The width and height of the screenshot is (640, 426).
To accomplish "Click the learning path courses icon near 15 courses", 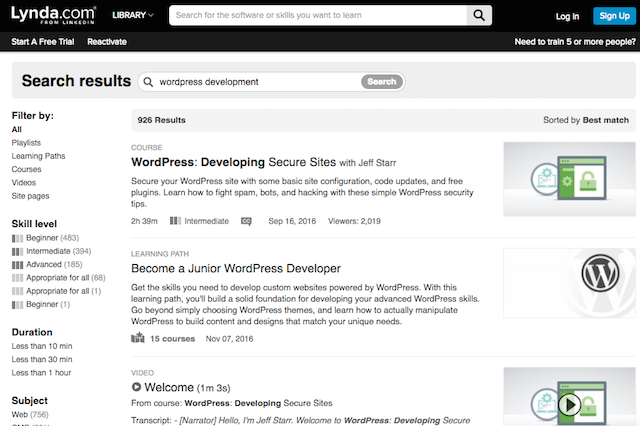I will tap(138, 338).
